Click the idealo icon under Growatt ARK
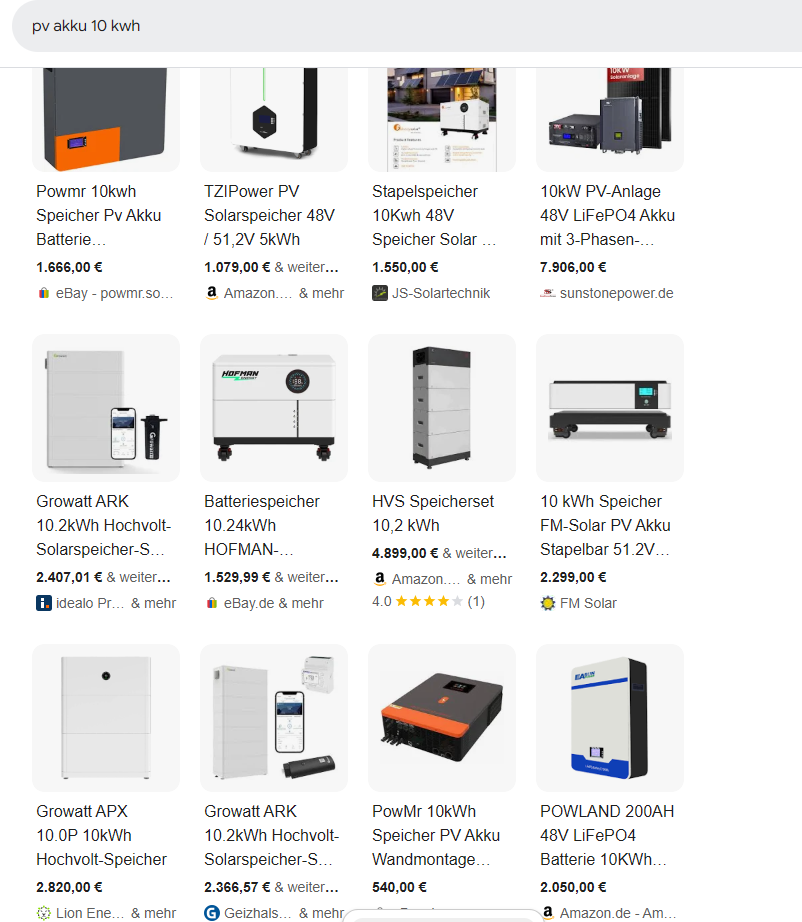802x922 pixels. click(x=44, y=603)
